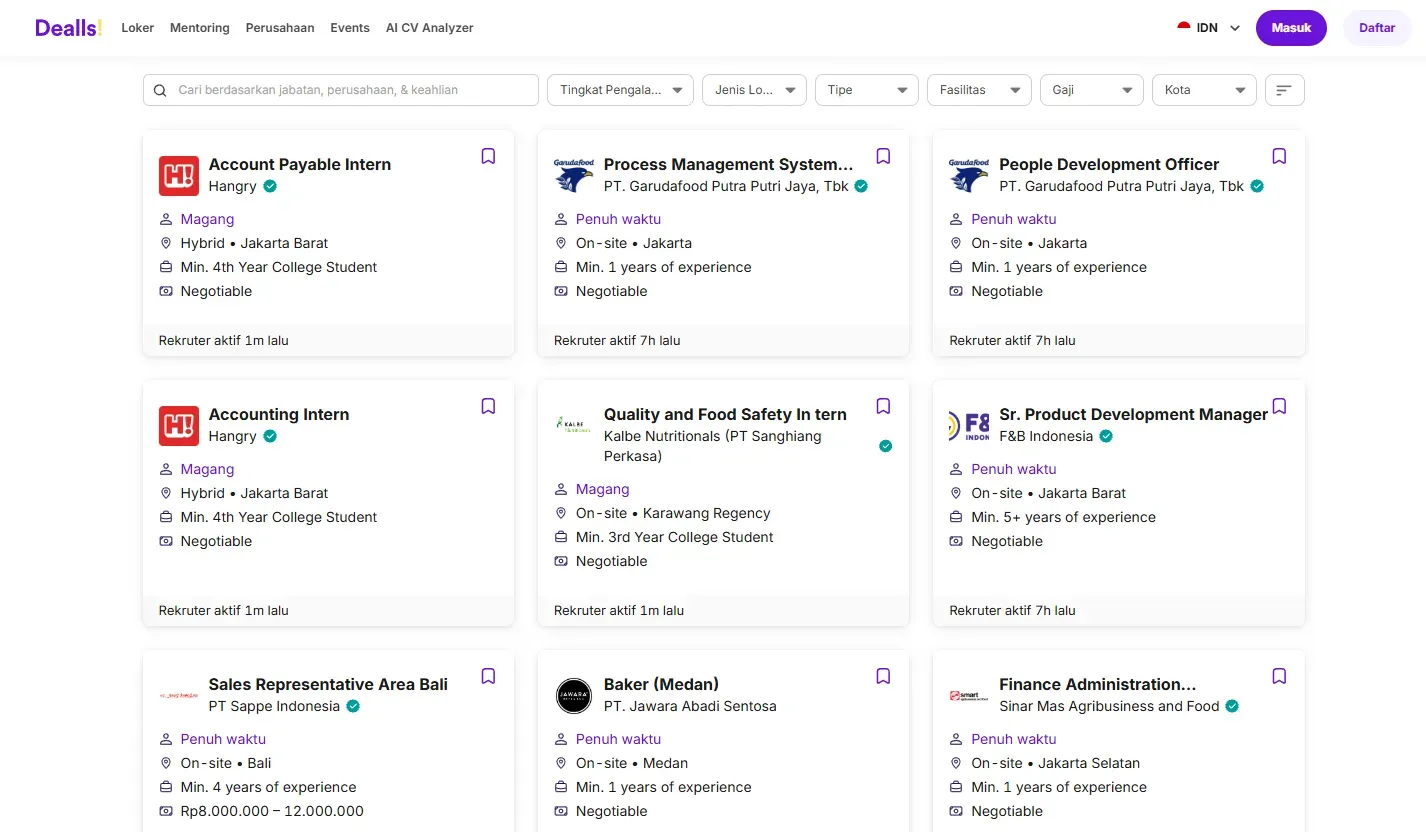Bookmark the Process Management System job
Image resolution: width=1426 pixels, height=832 pixels.
883,156
